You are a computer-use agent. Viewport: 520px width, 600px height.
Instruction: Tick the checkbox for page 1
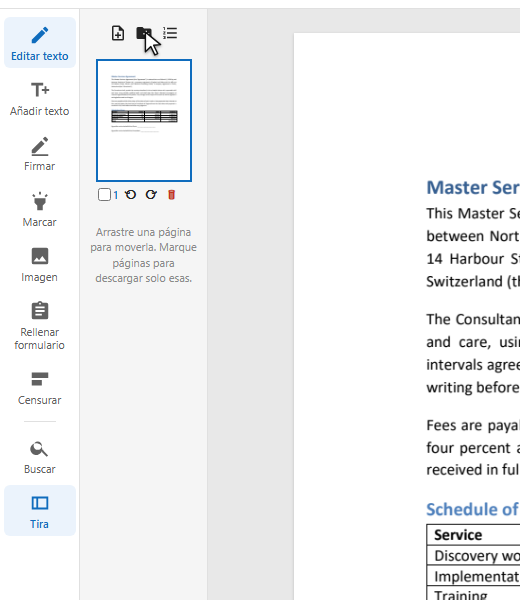[104, 195]
